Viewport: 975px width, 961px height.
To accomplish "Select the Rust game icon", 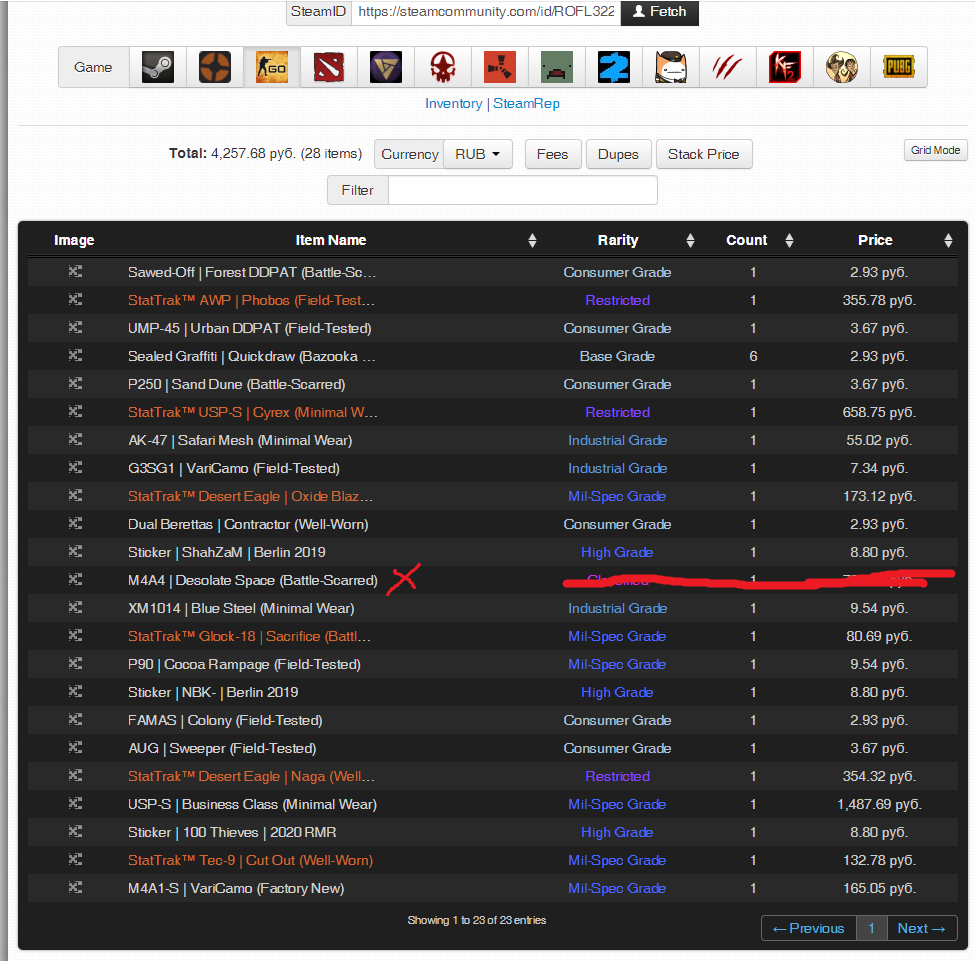I will [x=500, y=67].
